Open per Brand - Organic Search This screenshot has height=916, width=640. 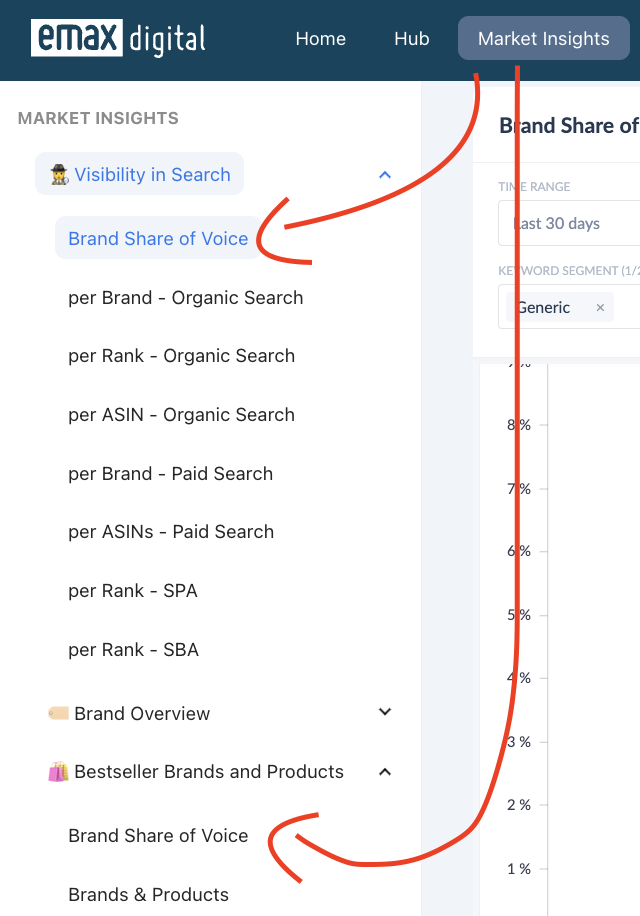[x=186, y=297]
